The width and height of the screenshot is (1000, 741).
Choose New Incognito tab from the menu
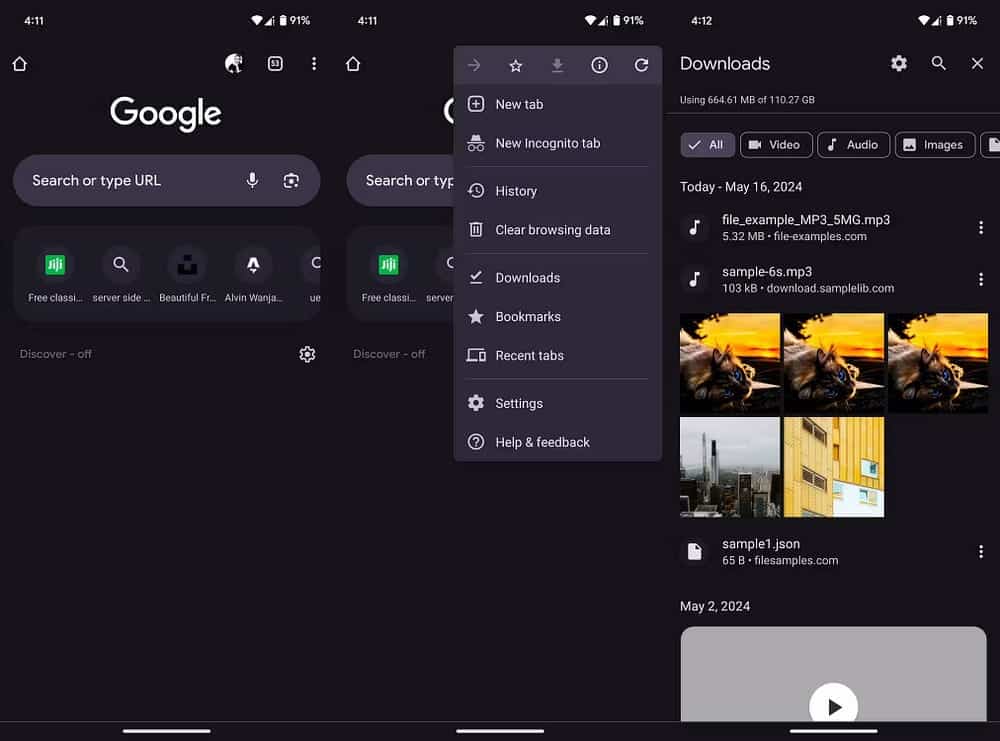click(x=547, y=143)
